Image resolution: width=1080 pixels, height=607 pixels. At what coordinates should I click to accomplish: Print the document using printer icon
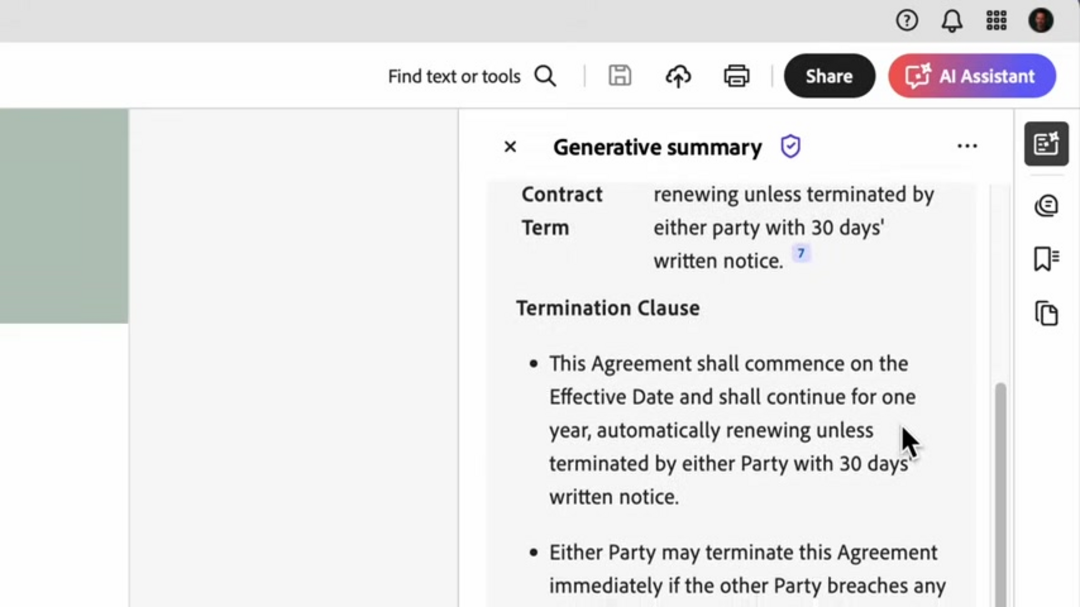tap(737, 76)
